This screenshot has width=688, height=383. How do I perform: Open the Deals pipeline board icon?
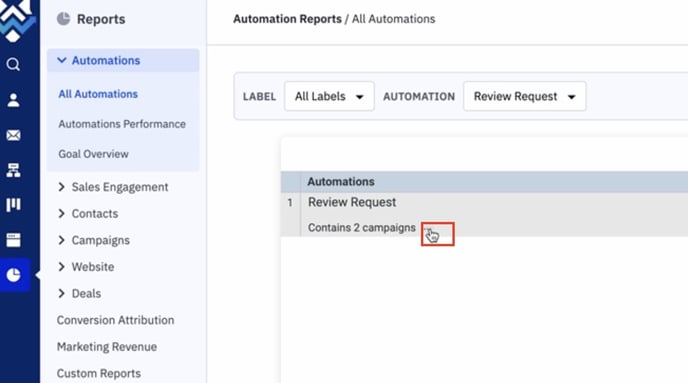tap(13, 205)
